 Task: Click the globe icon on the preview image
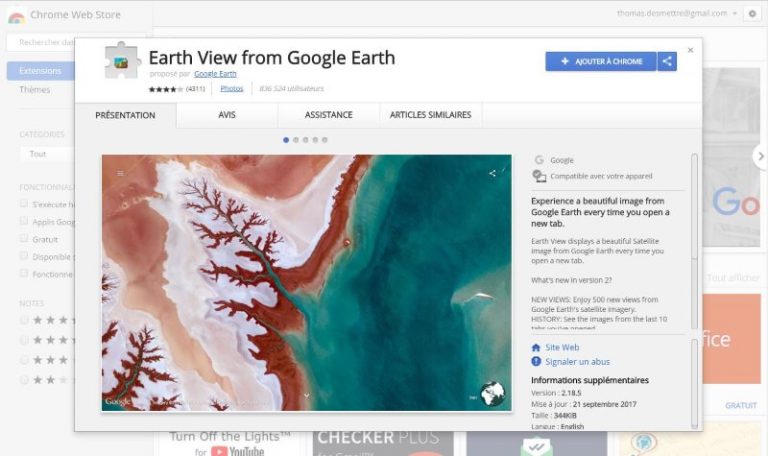point(492,394)
